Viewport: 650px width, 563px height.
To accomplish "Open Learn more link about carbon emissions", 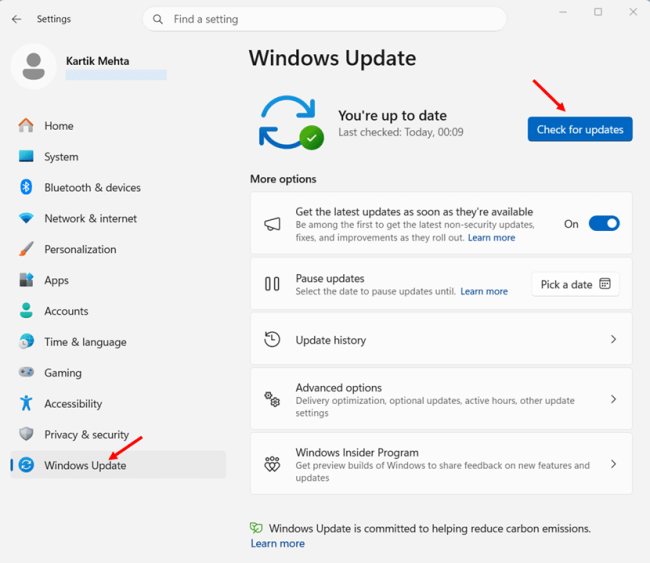I will coord(277,544).
